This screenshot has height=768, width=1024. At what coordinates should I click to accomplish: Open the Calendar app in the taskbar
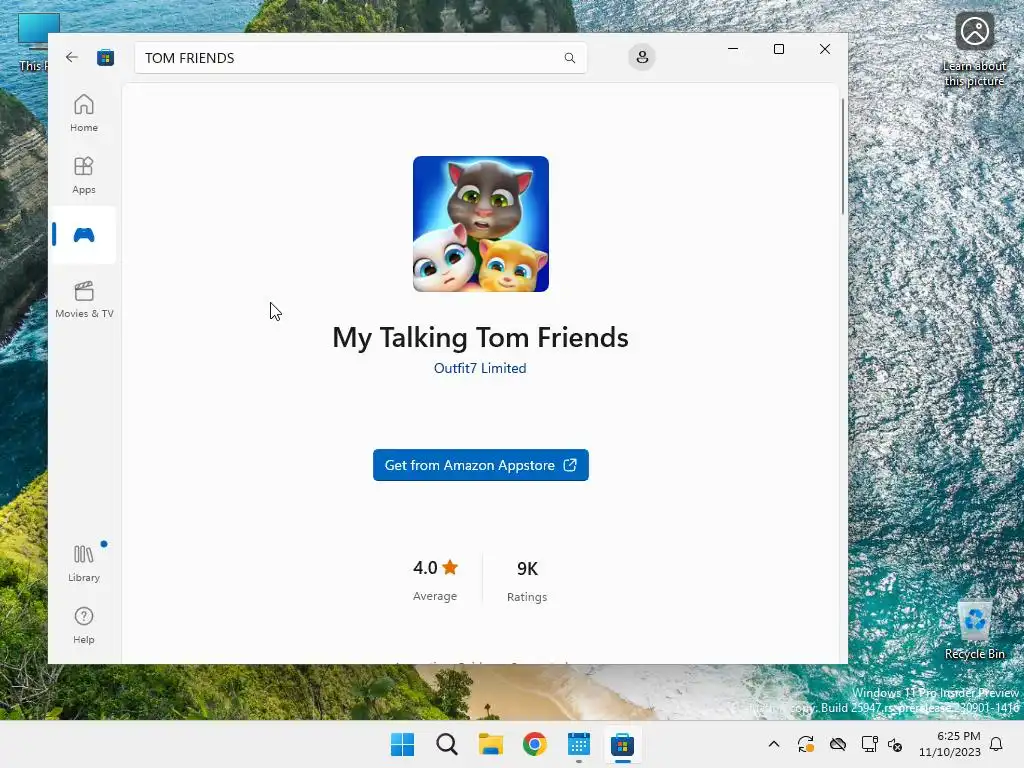(579, 744)
